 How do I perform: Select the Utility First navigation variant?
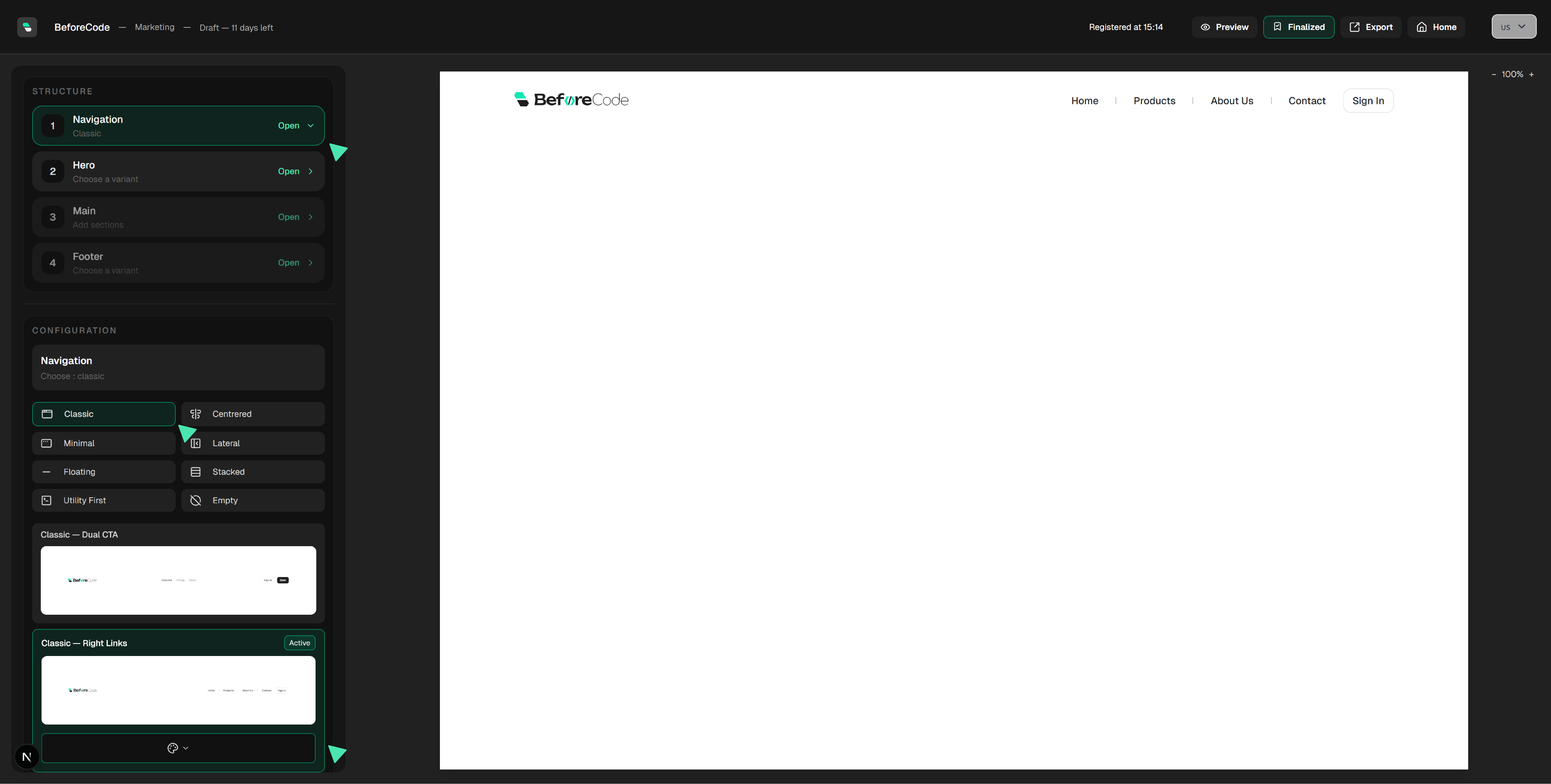[x=103, y=500]
